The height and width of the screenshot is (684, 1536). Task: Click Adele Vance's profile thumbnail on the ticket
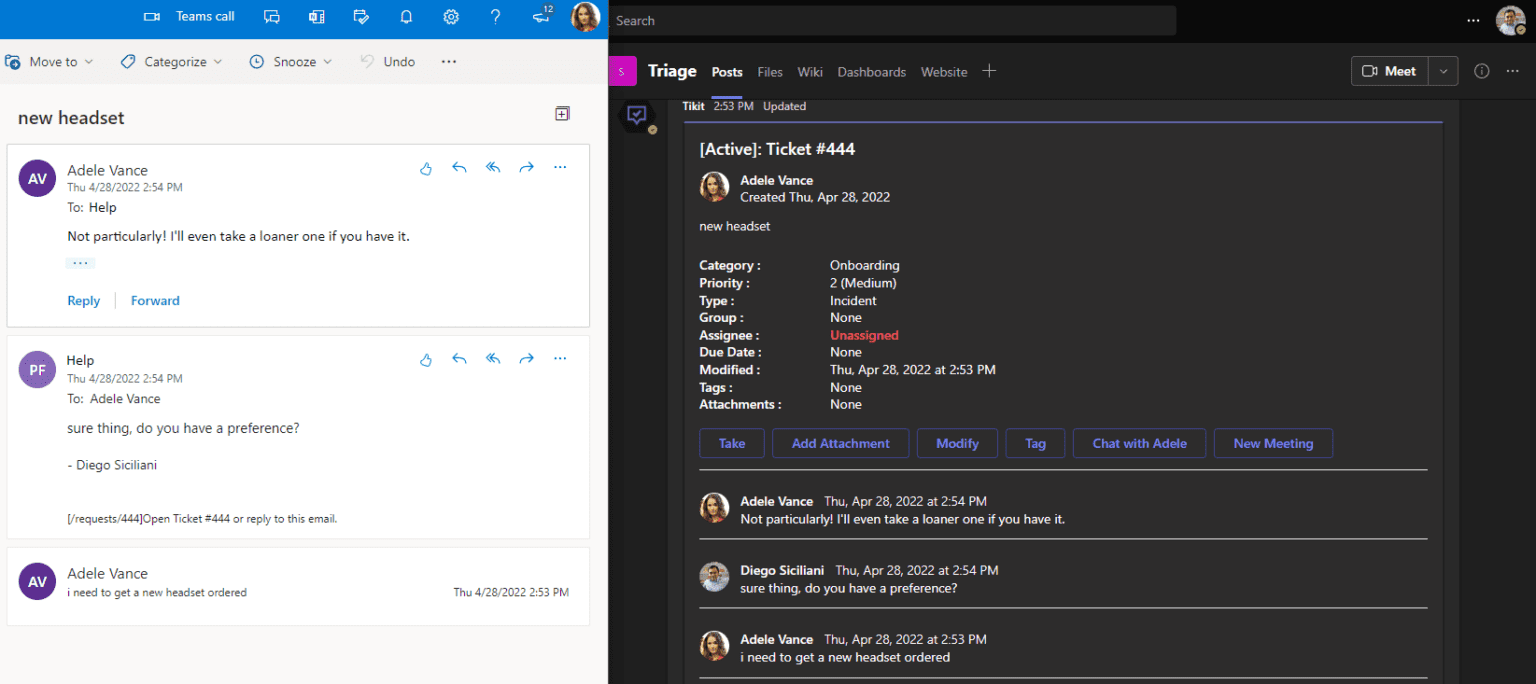(x=714, y=187)
